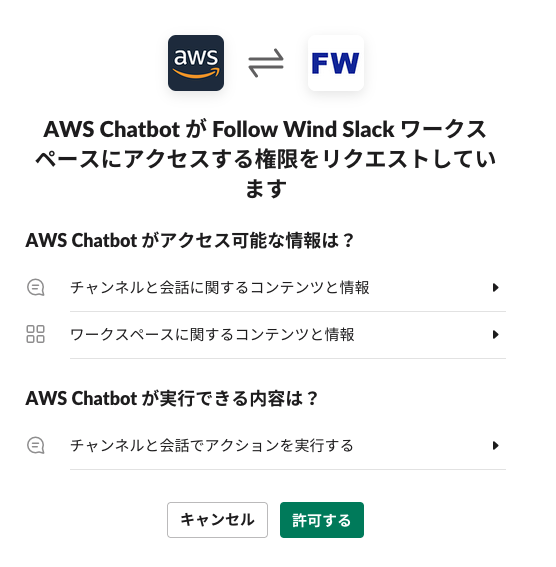This screenshot has height=567, width=556.
Task: Click the AWS logo icon
Action: coord(196,63)
